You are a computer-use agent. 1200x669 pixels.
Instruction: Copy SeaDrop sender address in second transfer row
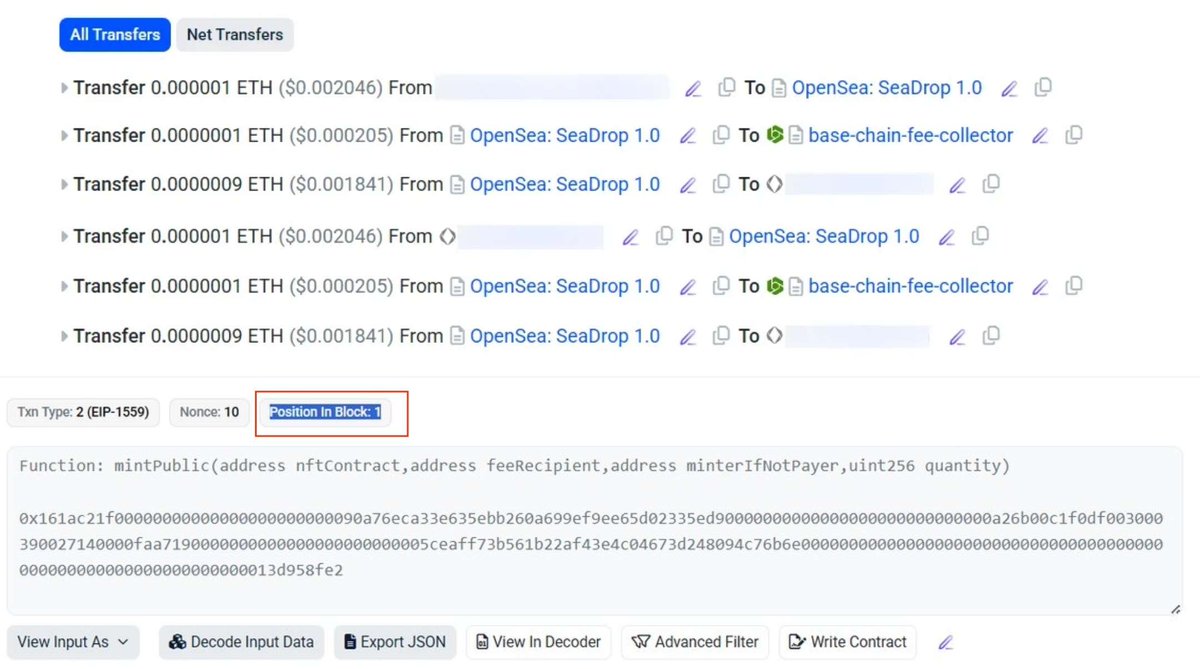tap(721, 135)
